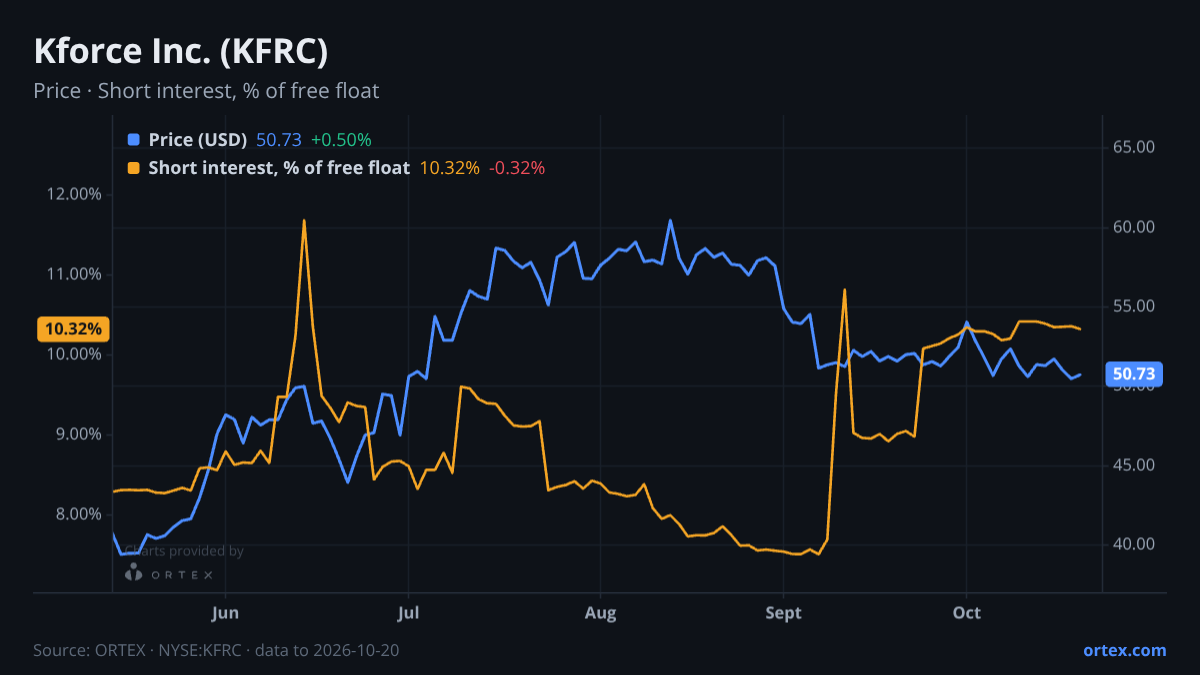Click the 60.00 right axis label
1200x675 pixels.
click(x=1134, y=227)
